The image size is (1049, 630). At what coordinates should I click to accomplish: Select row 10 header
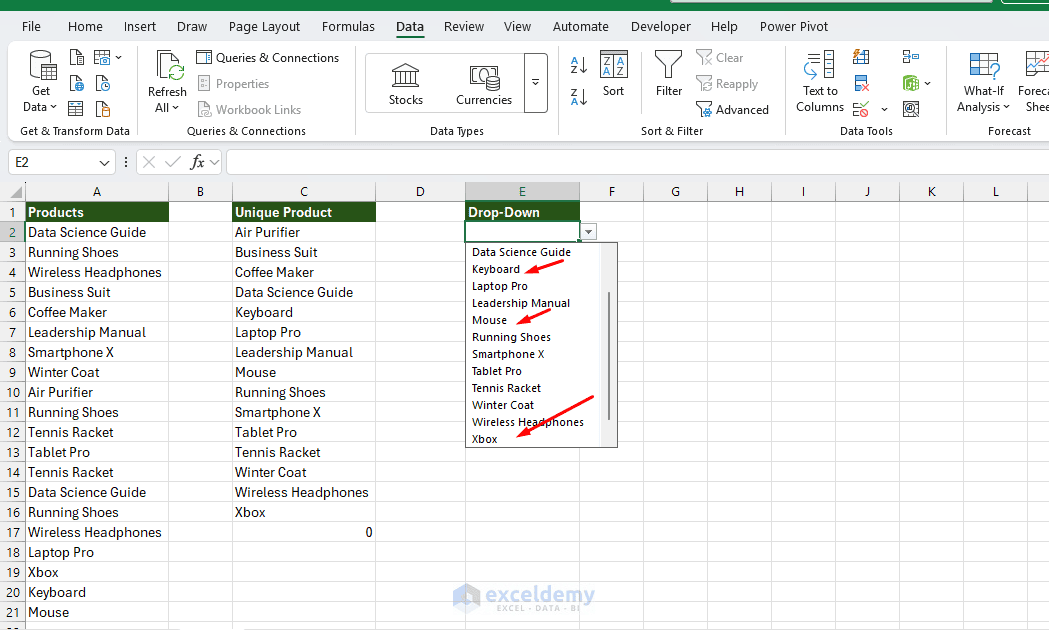pyautogui.click(x=13, y=393)
